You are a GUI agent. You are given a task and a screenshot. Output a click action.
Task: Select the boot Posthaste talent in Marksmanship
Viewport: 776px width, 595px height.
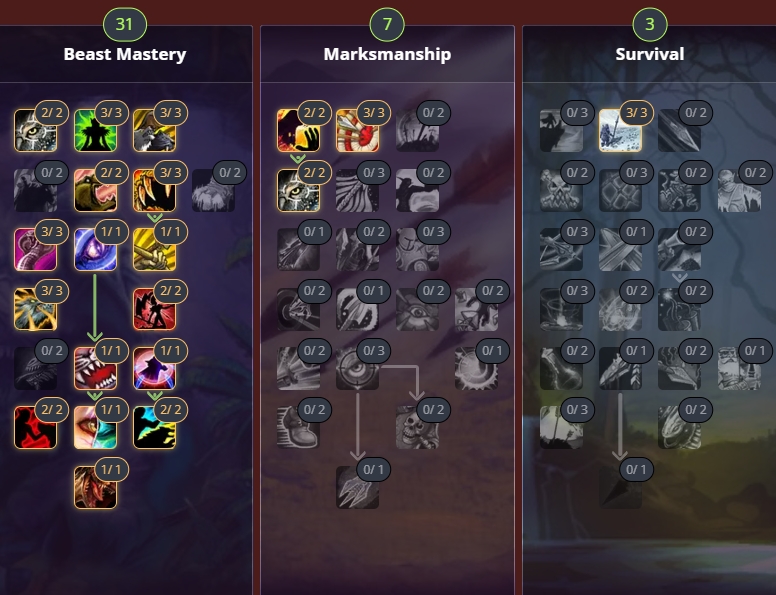pyautogui.click(x=298, y=428)
